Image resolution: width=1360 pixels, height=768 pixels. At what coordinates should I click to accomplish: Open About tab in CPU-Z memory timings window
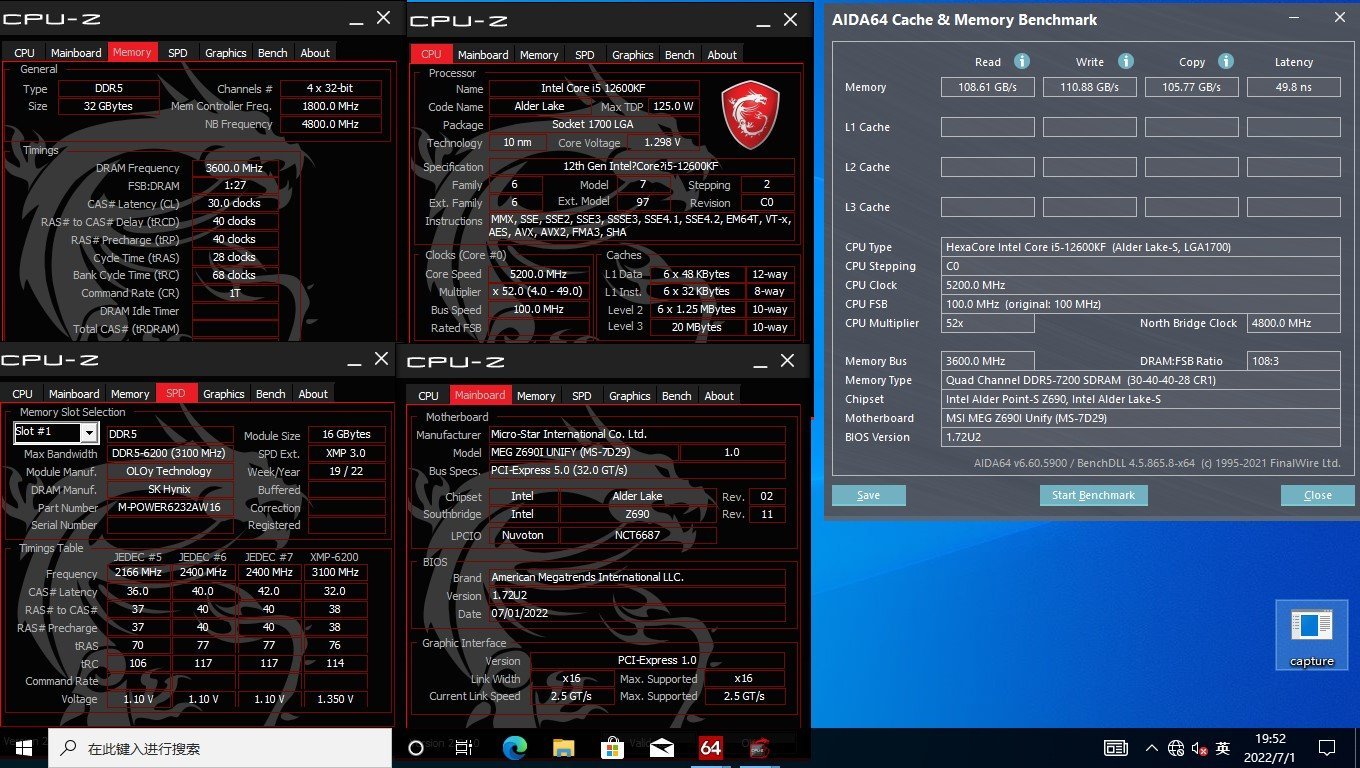pyautogui.click(x=315, y=53)
